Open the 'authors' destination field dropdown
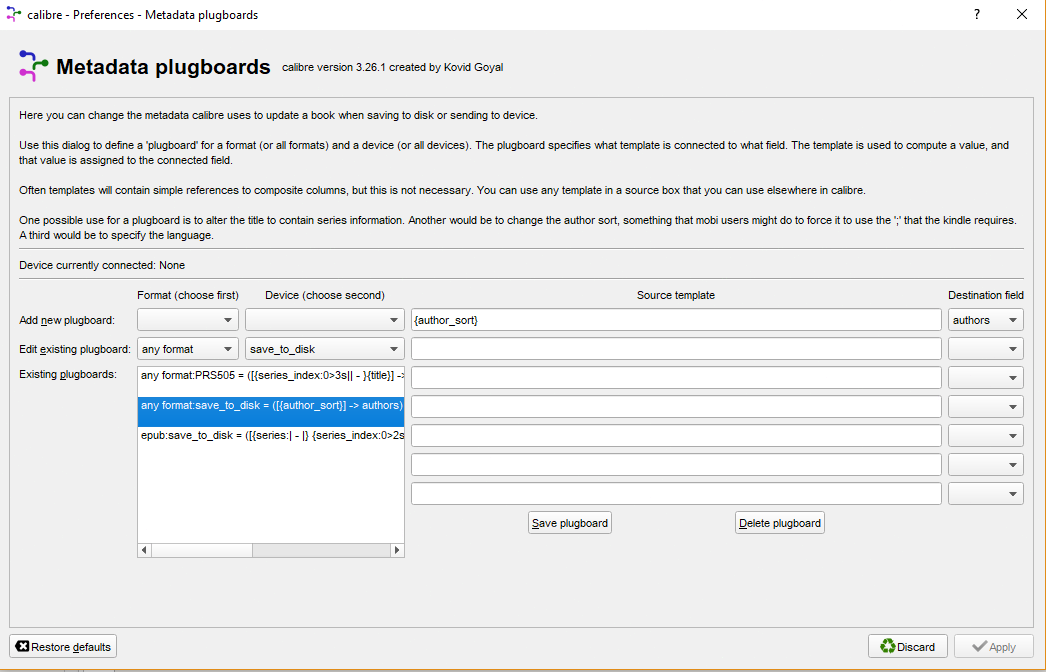The height and width of the screenshot is (672, 1046). pos(985,320)
